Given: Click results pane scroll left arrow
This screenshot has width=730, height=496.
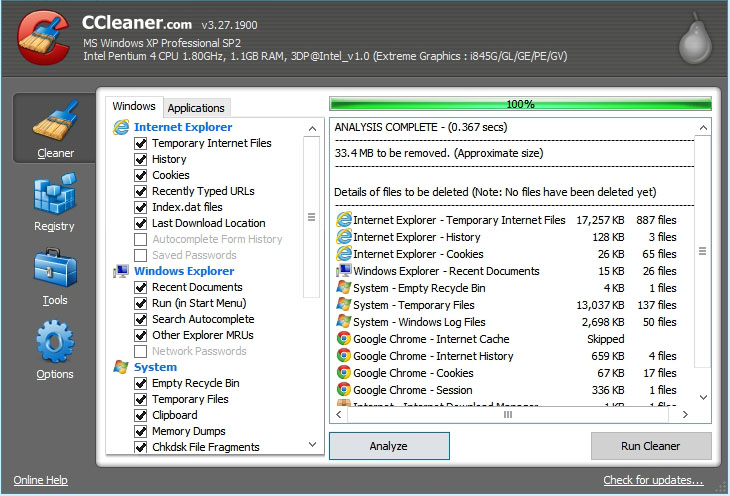Looking at the screenshot, I should pos(339,414).
